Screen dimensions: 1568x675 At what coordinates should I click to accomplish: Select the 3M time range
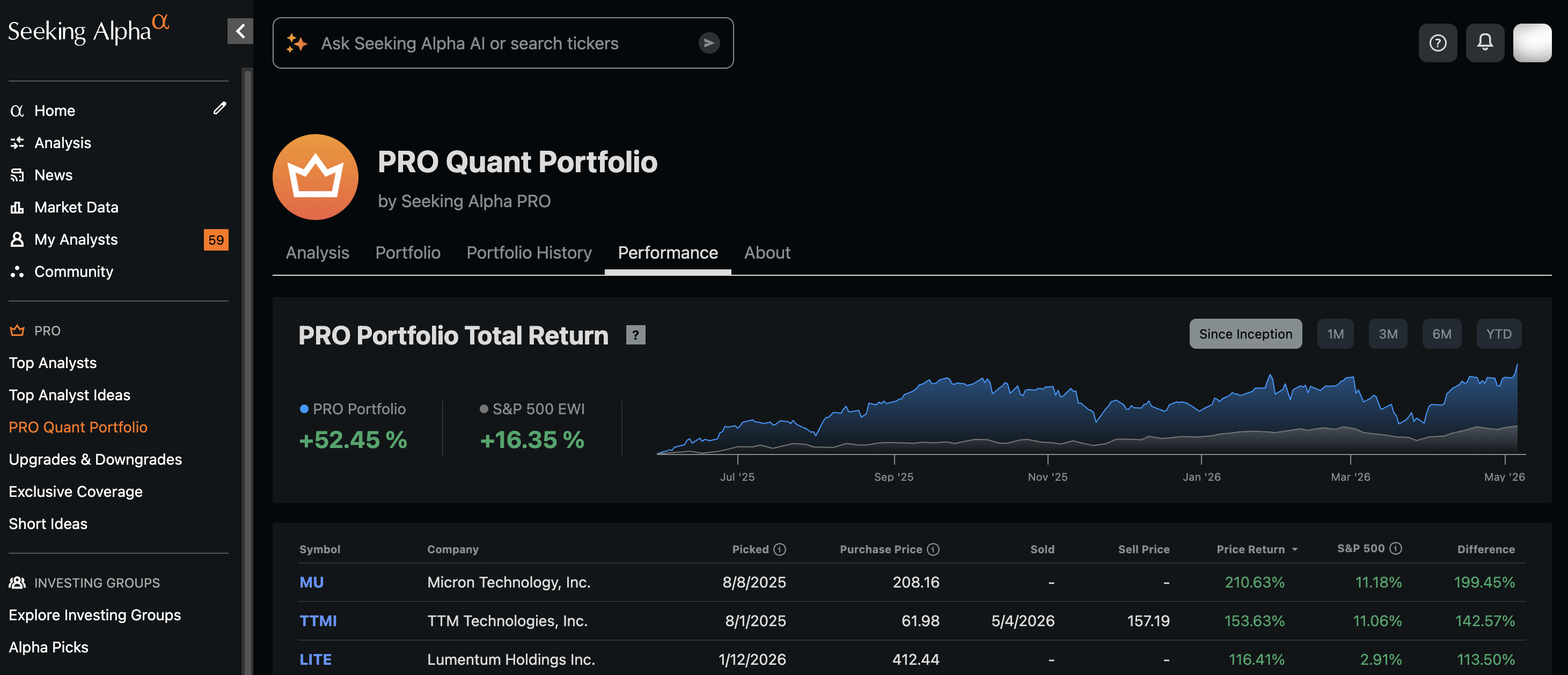pos(1387,334)
